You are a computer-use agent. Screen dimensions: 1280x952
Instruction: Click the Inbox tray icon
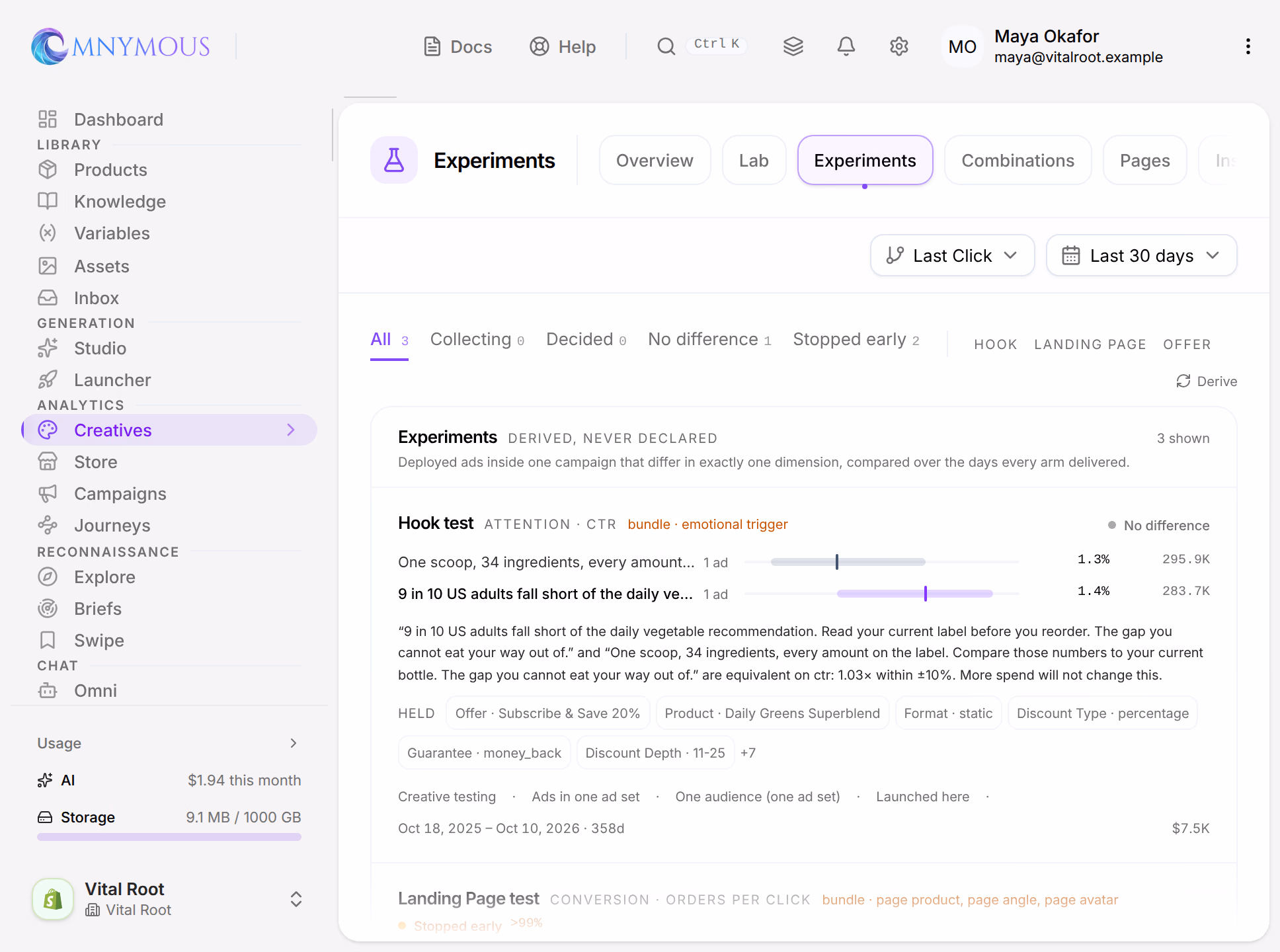point(48,297)
